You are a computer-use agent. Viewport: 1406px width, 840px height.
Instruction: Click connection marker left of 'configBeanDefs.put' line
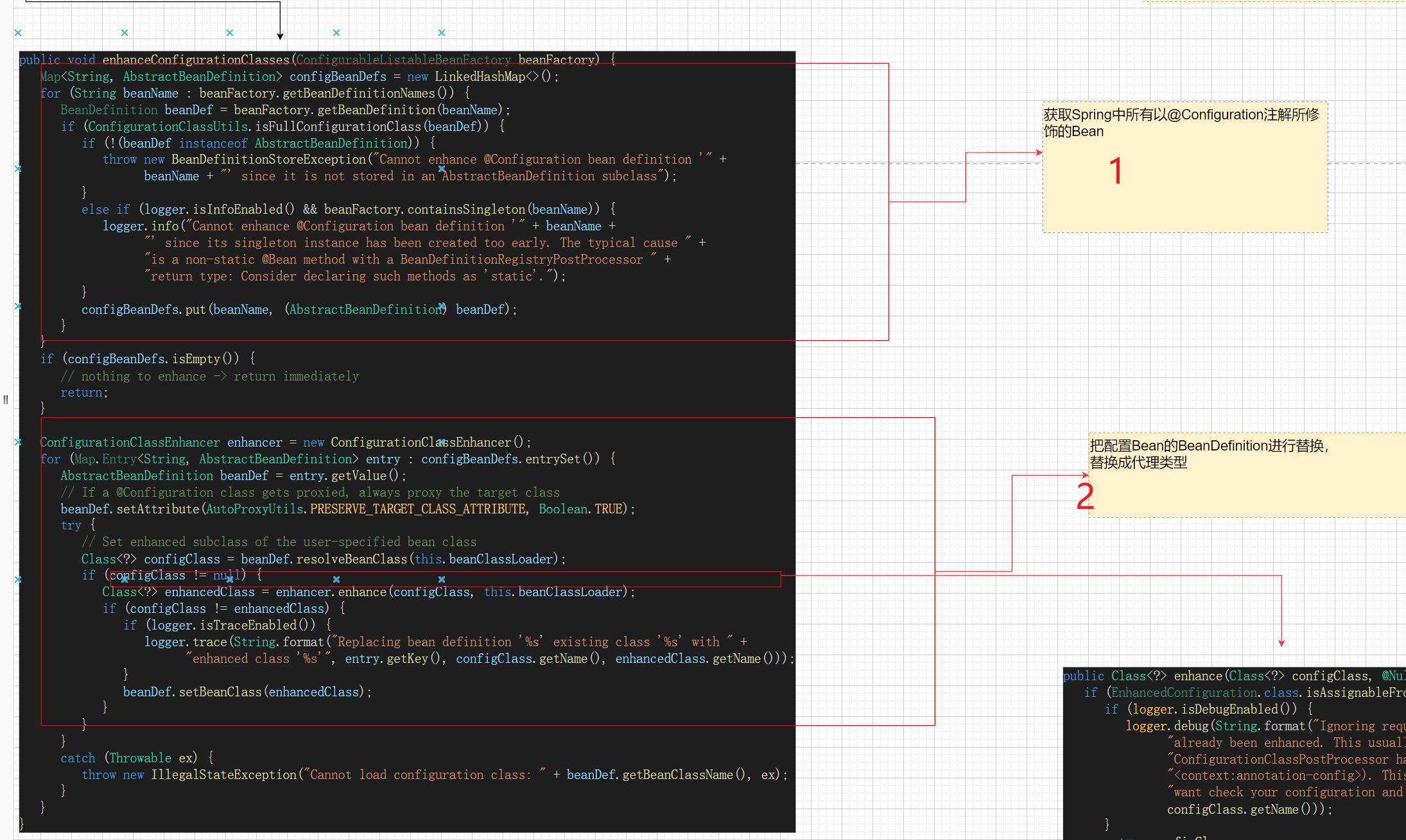coord(18,306)
